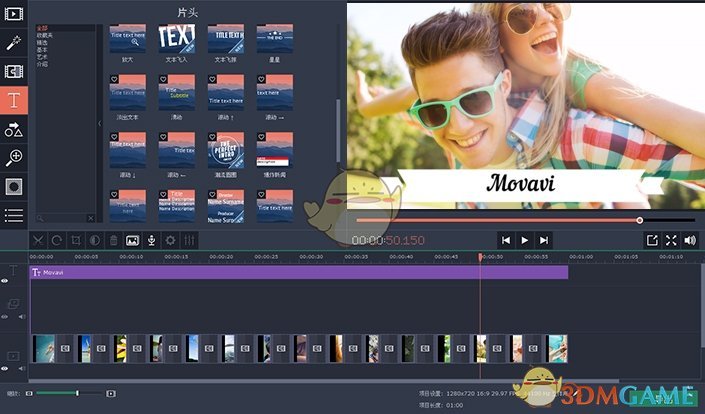Viewport: 705px width, 414px height.
Task: Choose the big TEXT fly-in title thumbnail
Action: tap(177, 38)
